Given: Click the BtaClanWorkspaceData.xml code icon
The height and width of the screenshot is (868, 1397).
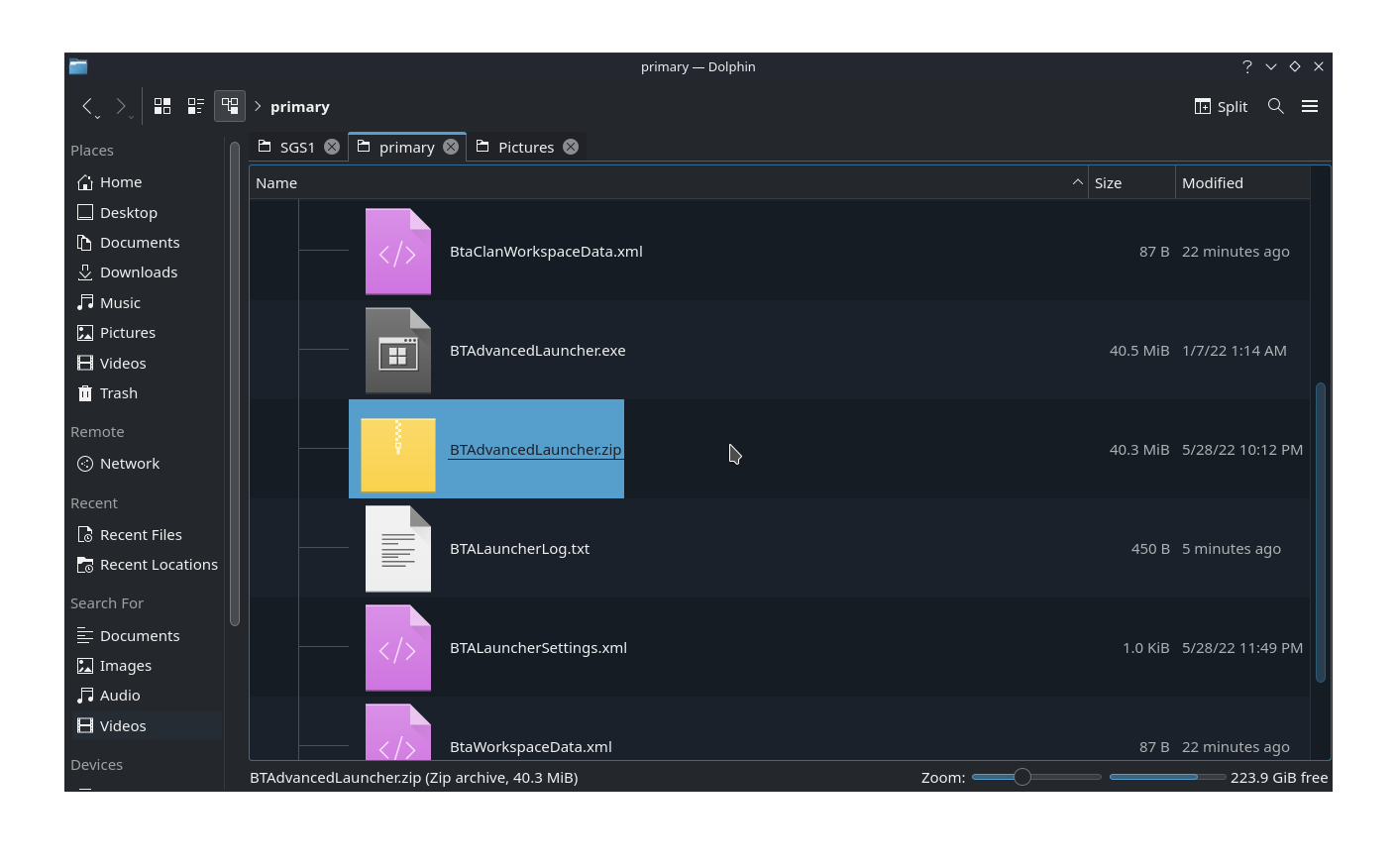Looking at the screenshot, I should tap(398, 252).
